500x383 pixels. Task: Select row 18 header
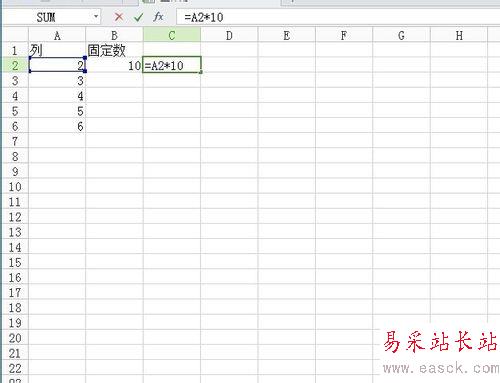pos(15,308)
